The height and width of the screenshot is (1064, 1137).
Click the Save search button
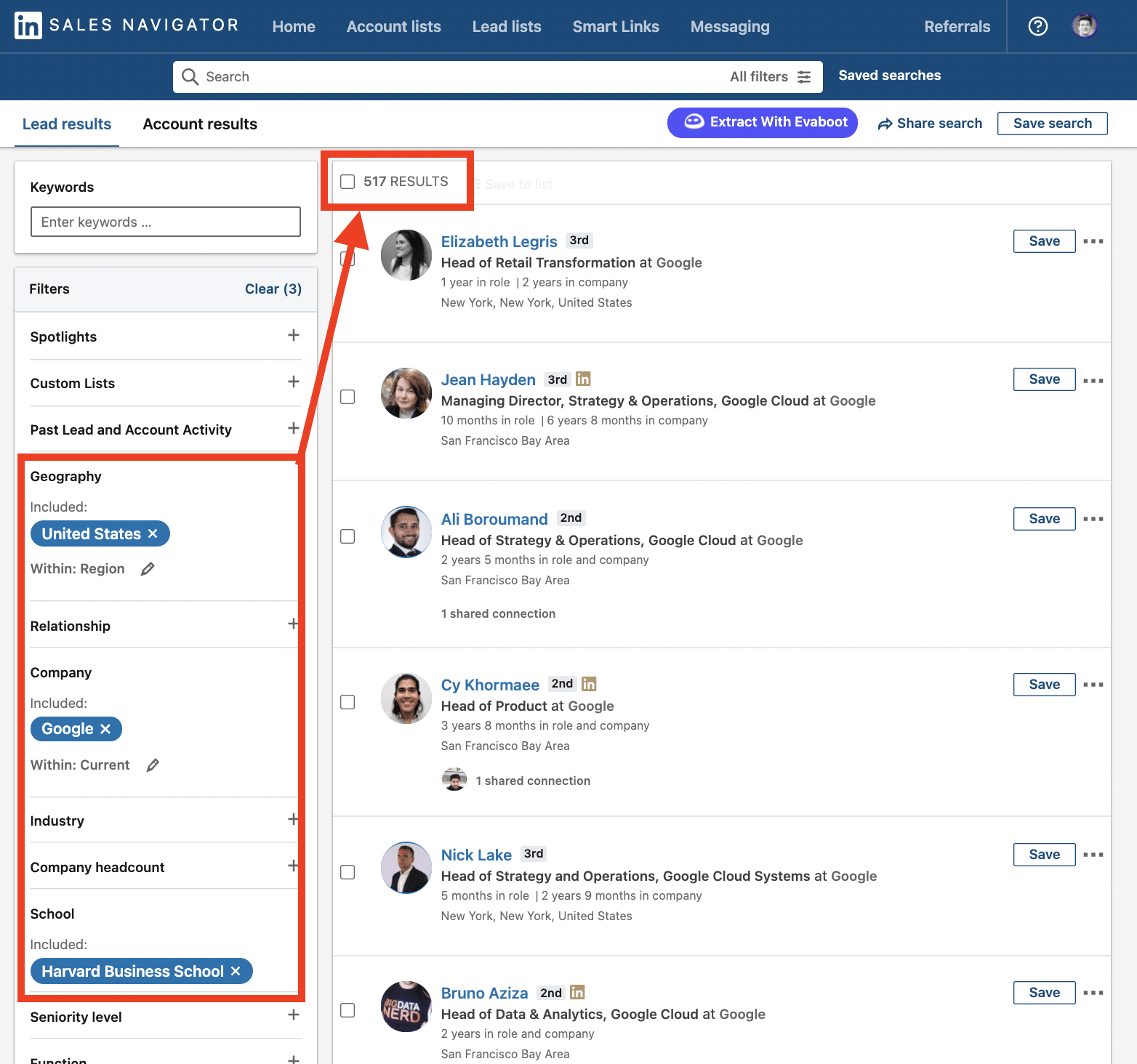point(1053,124)
